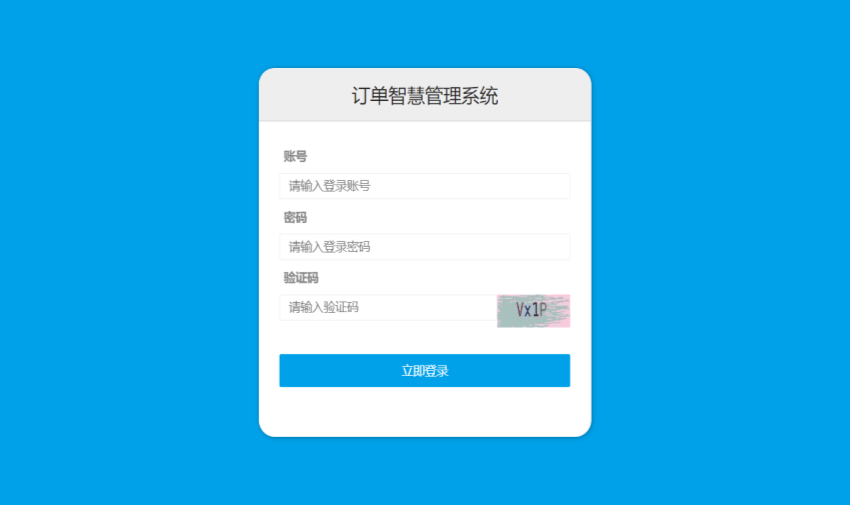Click the 密码 field label

point(295,217)
